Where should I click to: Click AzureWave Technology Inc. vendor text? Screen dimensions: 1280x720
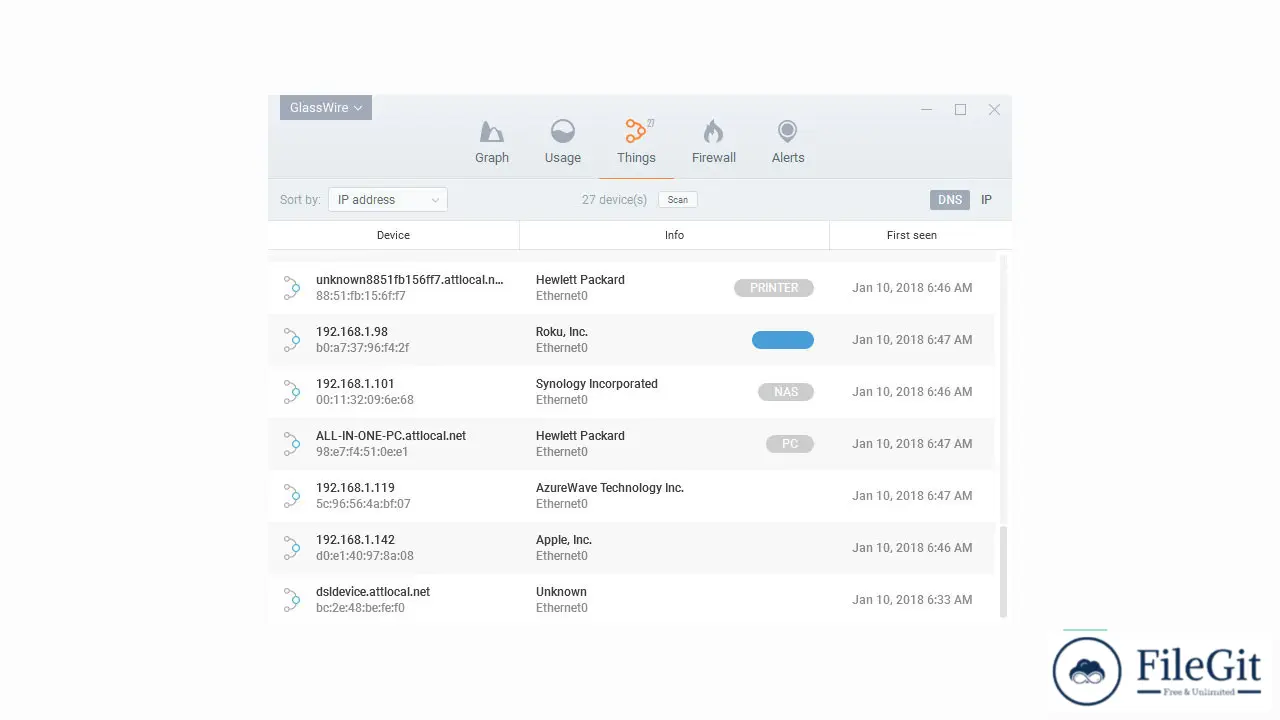coord(610,488)
